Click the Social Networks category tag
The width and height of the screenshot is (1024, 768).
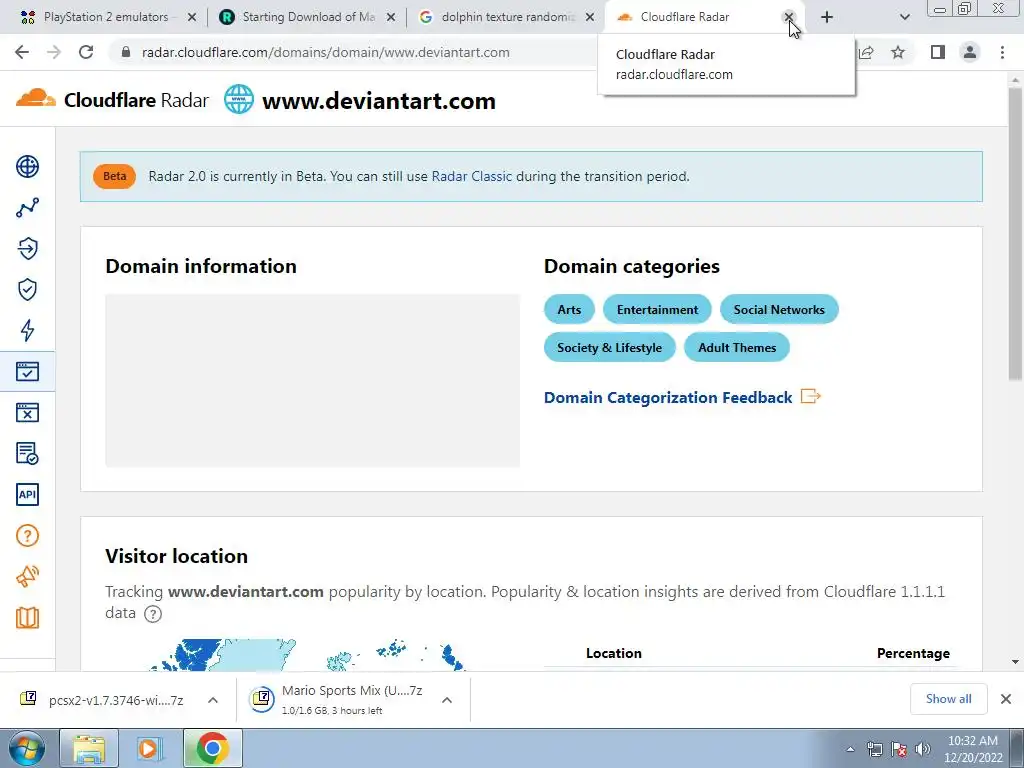(x=779, y=310)
